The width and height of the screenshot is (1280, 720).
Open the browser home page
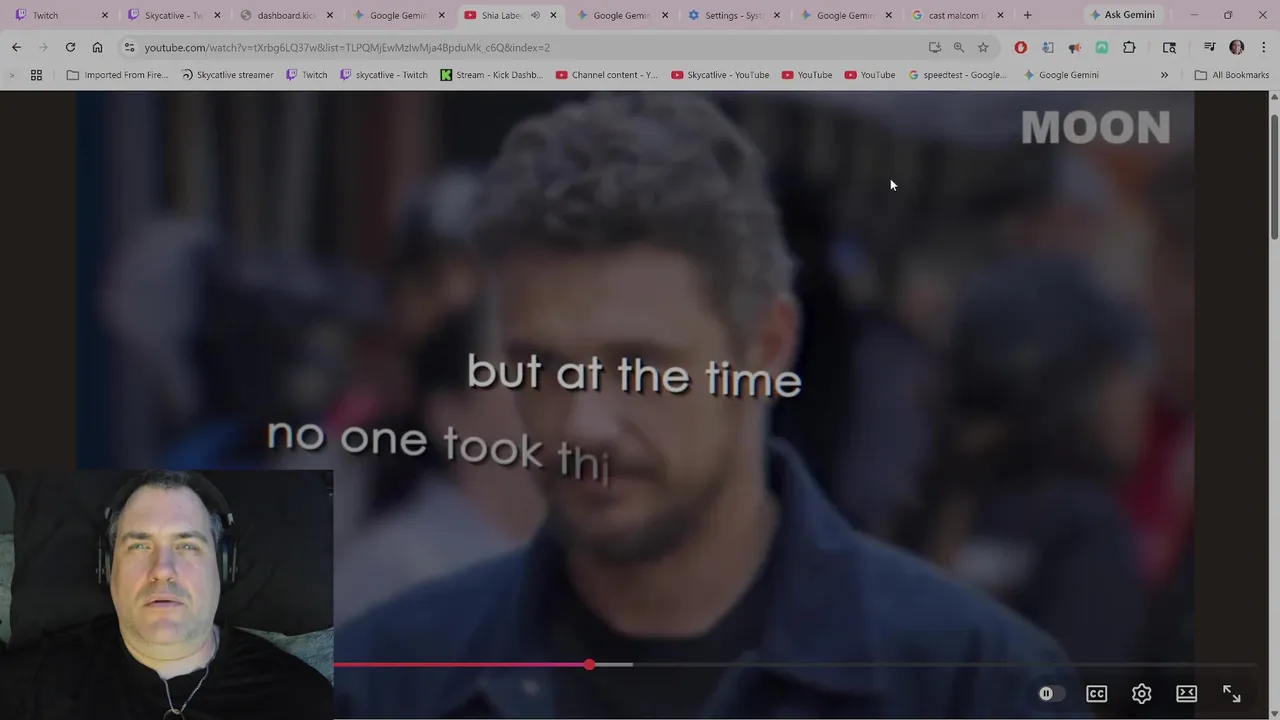tap(97, 47)
